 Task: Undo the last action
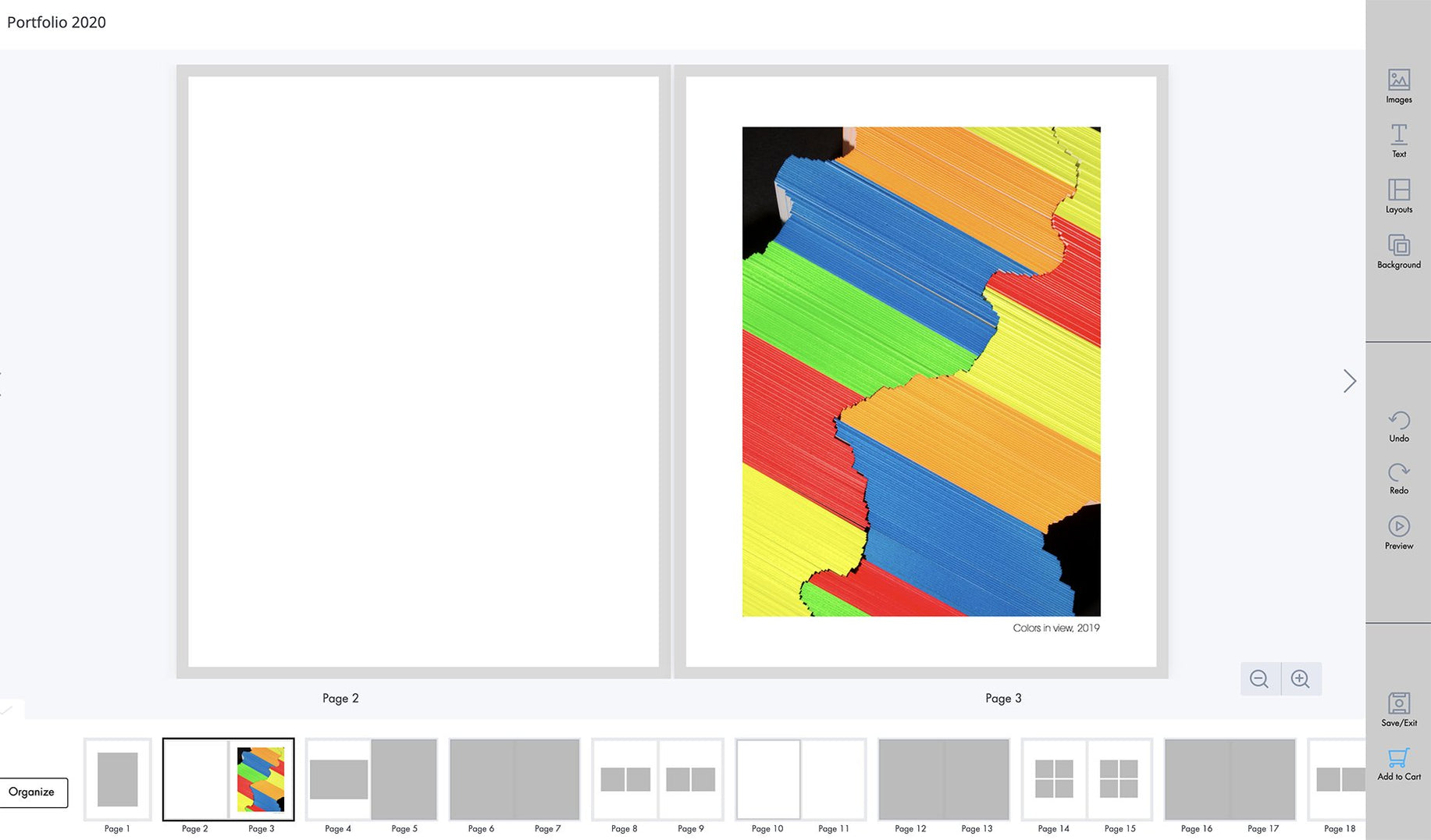point(1398,426)
